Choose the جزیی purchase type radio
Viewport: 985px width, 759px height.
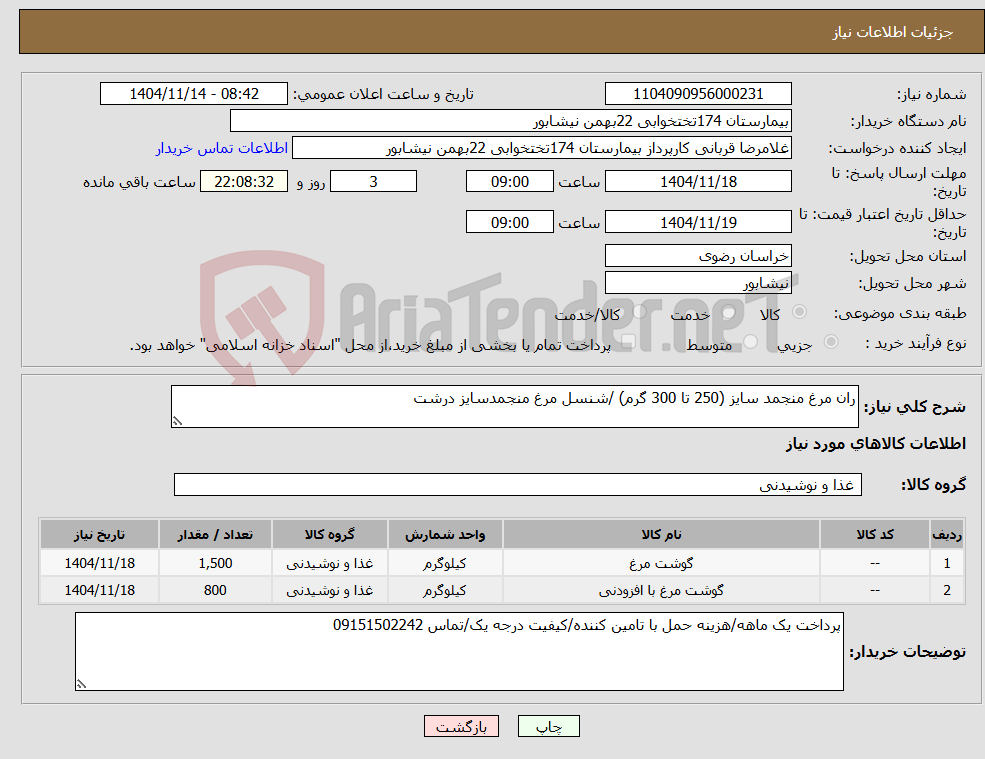(x=830, y=342)
